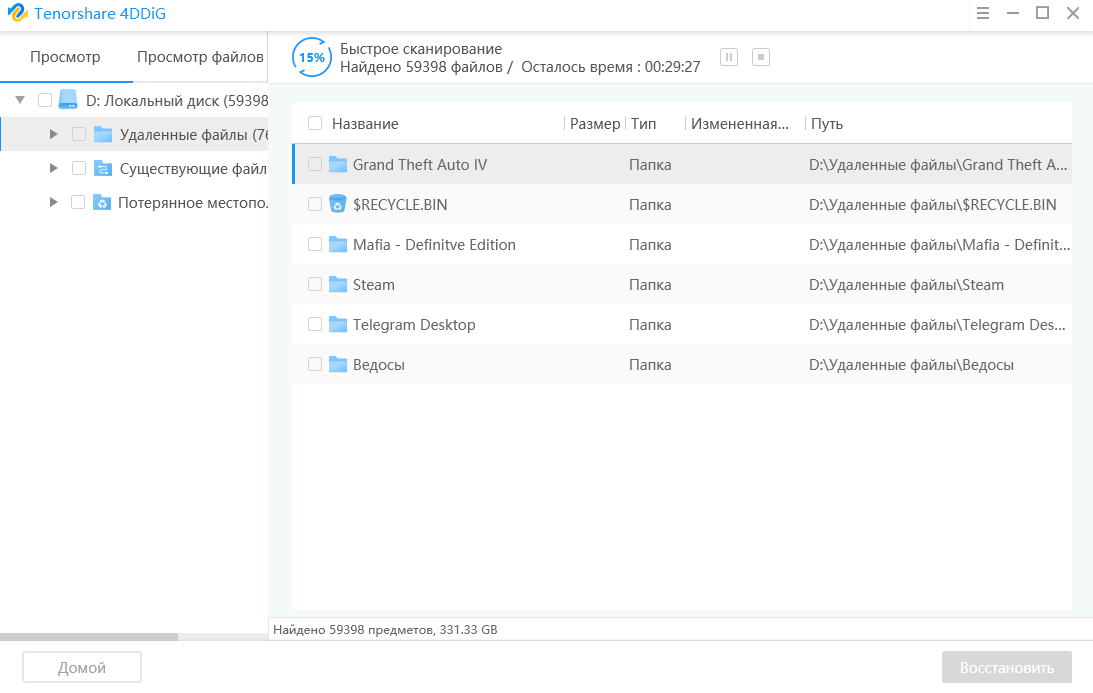The width and height of the screenshot is (1093, 693).
Task: Click the Потерянное местоположение folder icon
Action: coord(102,202)
